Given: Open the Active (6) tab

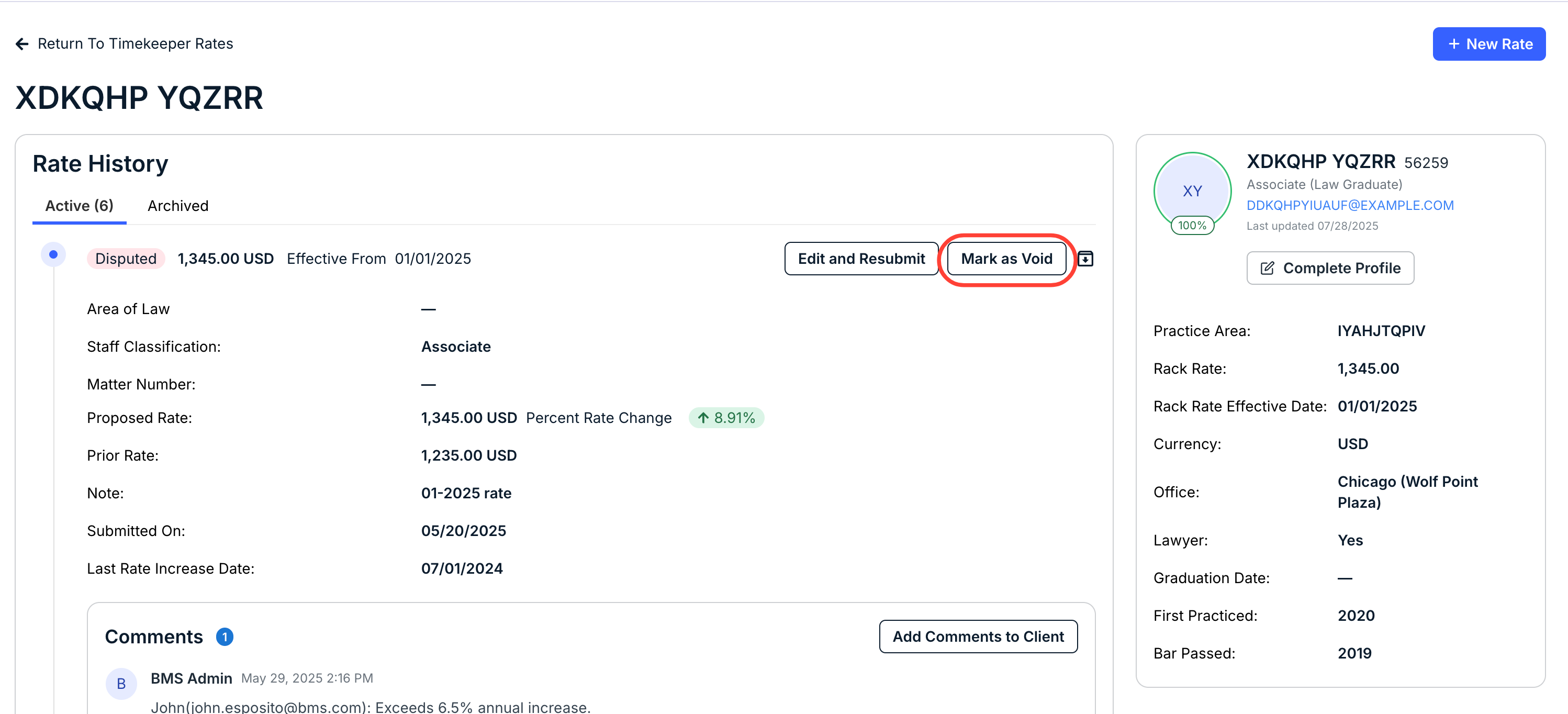Looking at the screenshot, I should (79, 206).
